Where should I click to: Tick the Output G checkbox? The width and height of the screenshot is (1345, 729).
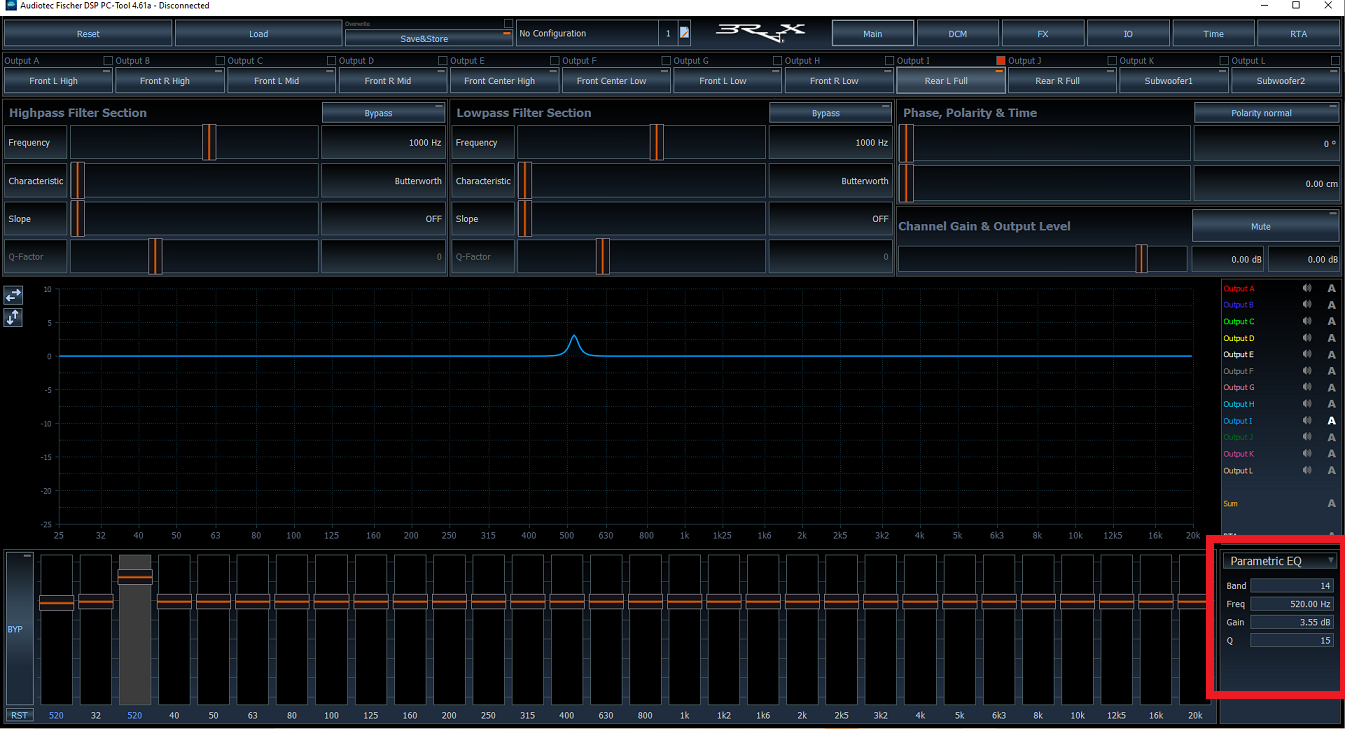pos(777,61)
